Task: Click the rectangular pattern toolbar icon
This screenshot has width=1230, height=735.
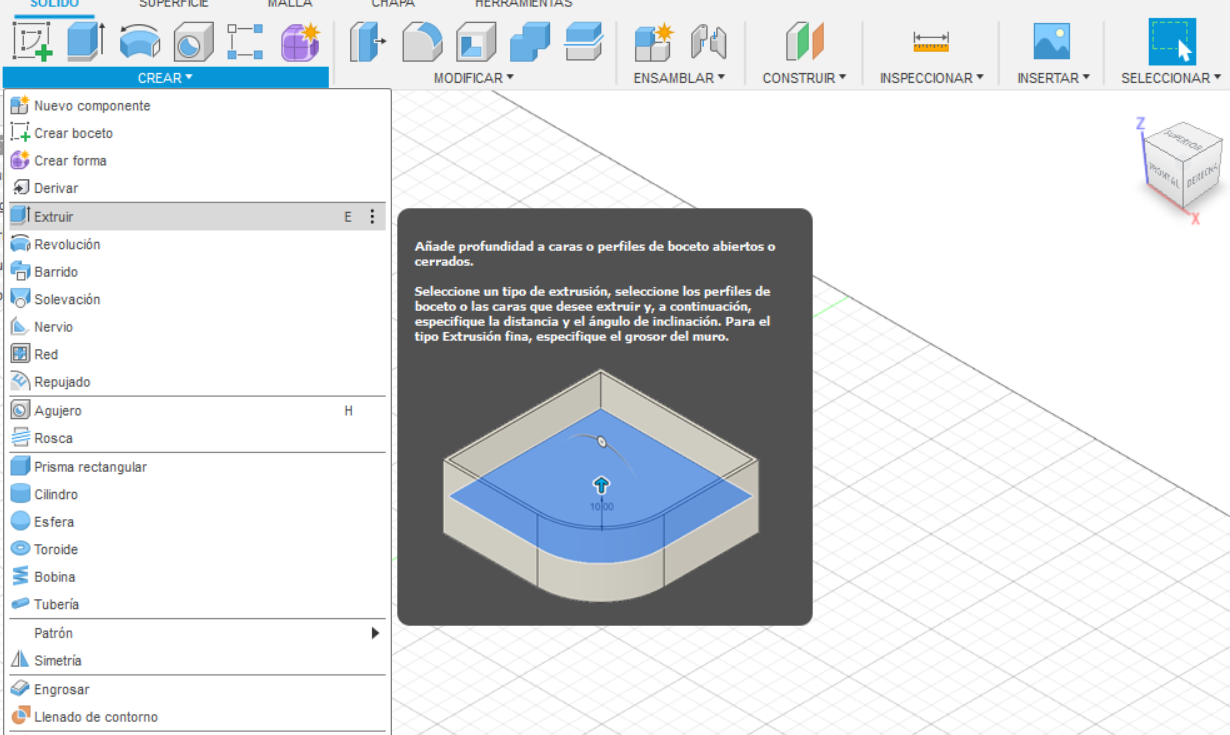Action: pyautogui.click(x=245, y=41)
